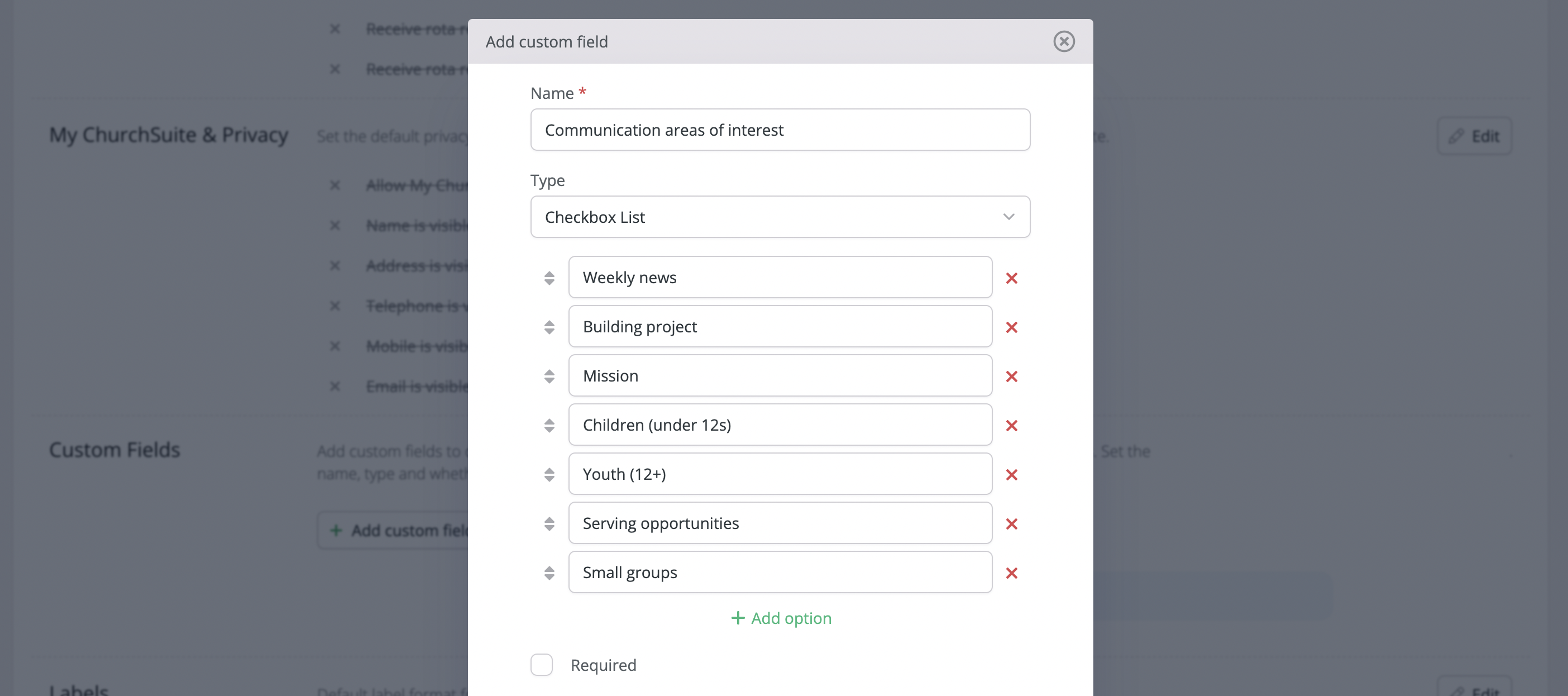Click reorder handle beside Building project
Viewport: 1568px width, 696px height.
[x=549, y=327]
